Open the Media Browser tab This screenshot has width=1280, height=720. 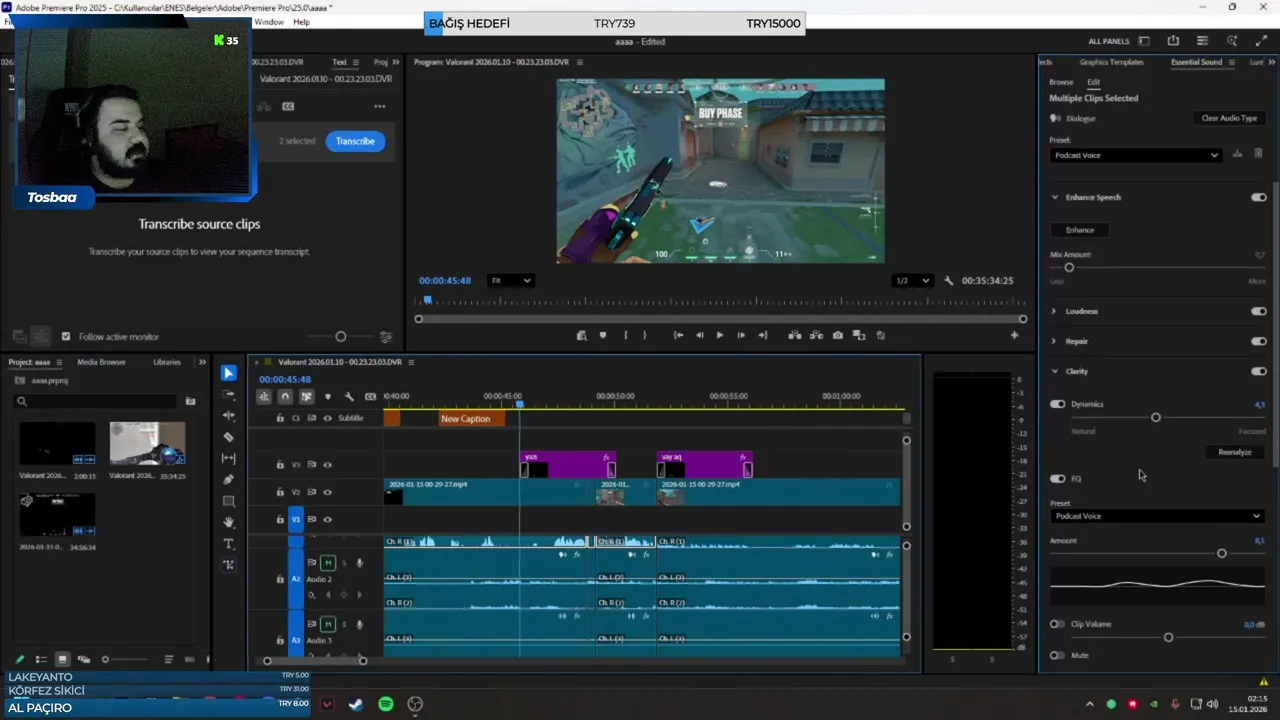point(101,362)
